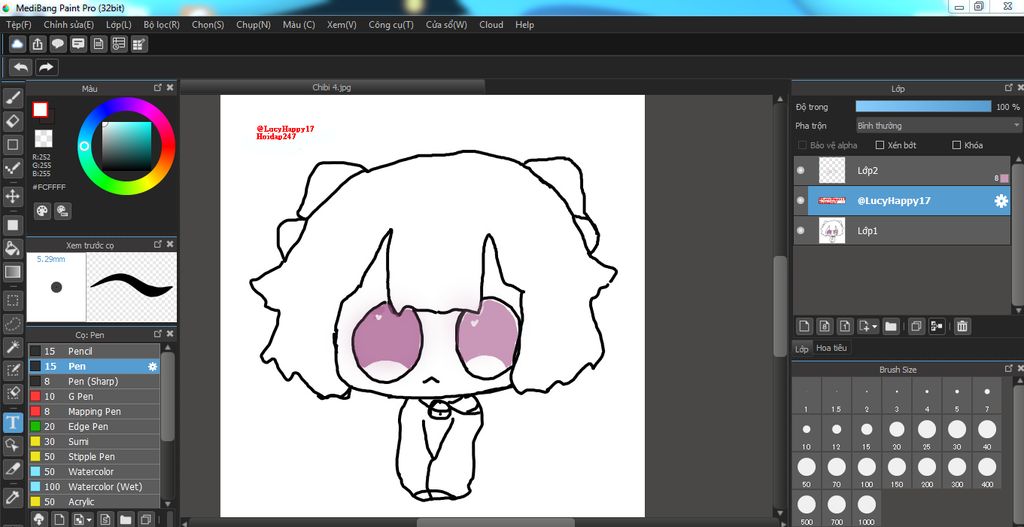
Task: Select the Dot/shape brush tool
Action: point(12,168)
